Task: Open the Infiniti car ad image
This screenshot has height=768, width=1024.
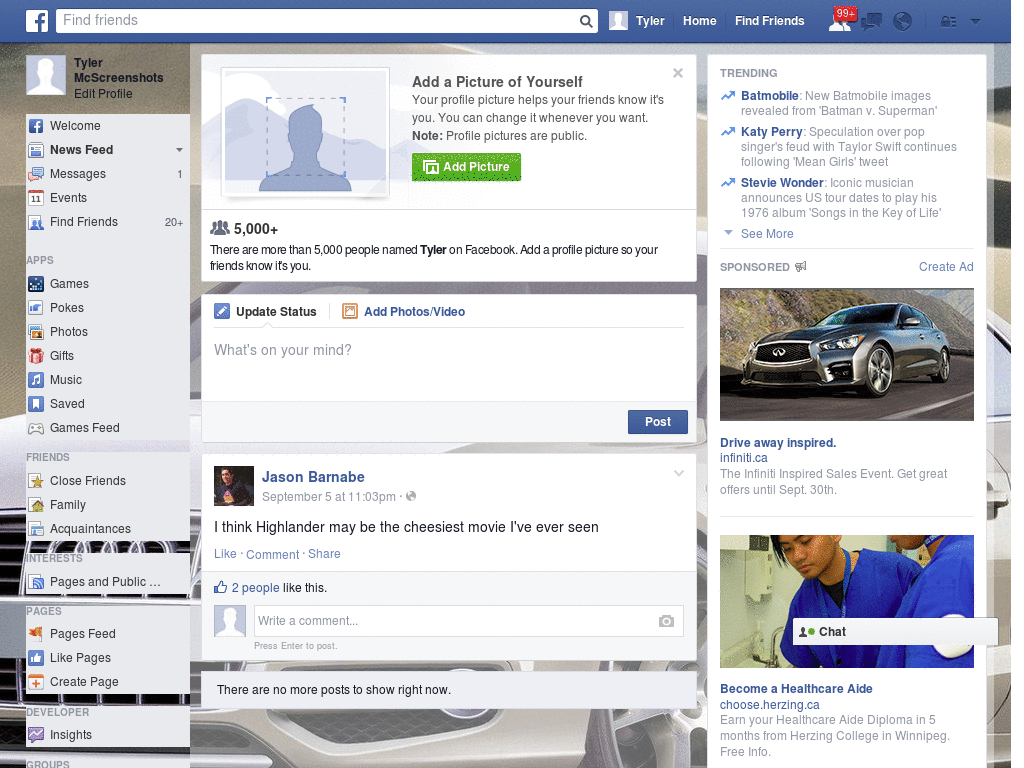Action: pyautogui.click(x=846, y=355)
